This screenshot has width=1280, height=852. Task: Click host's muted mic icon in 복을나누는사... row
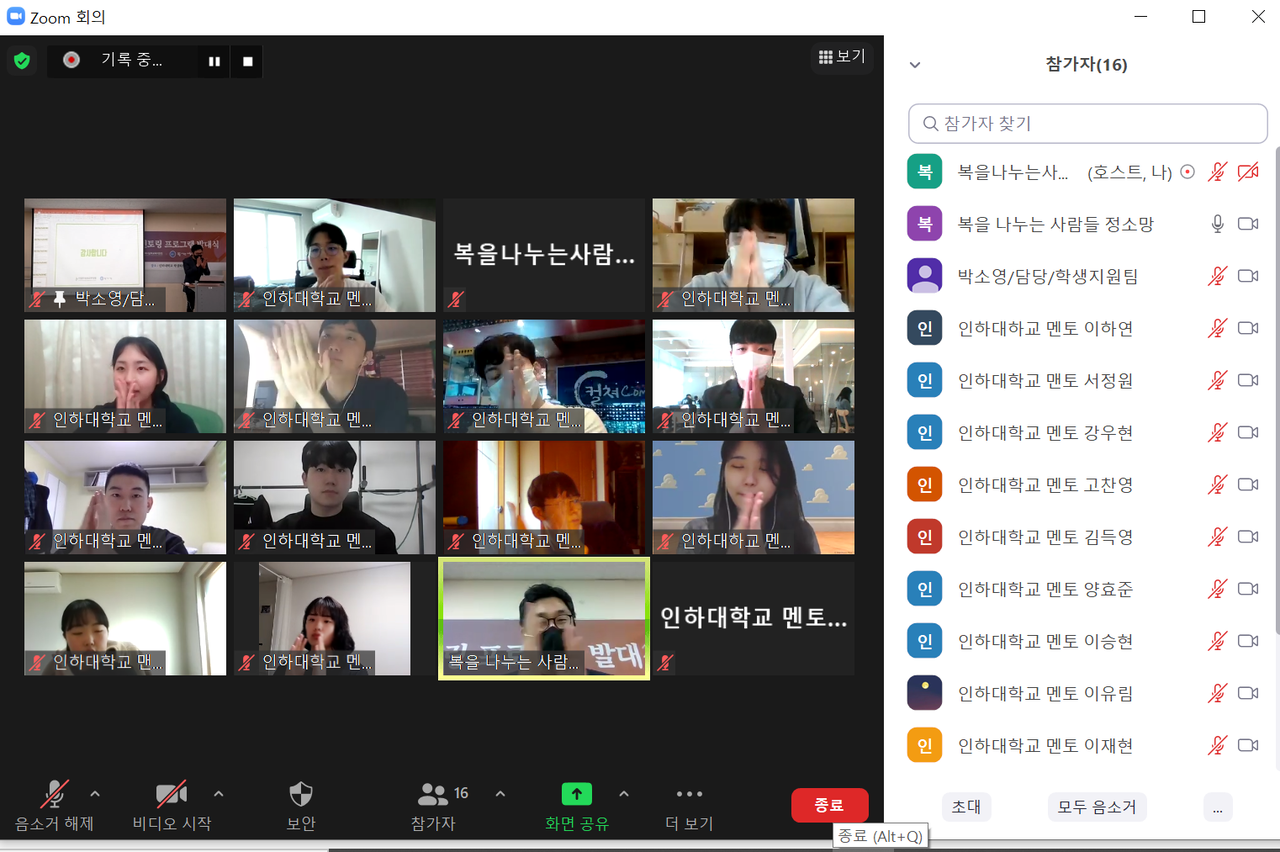point(1217,172)
